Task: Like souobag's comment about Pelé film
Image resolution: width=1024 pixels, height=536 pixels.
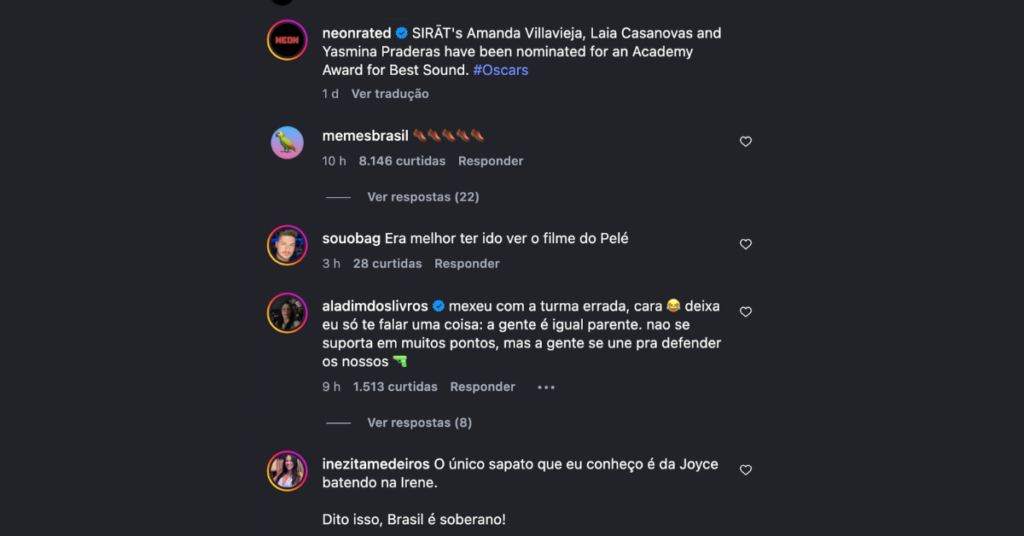Action: 745,244
